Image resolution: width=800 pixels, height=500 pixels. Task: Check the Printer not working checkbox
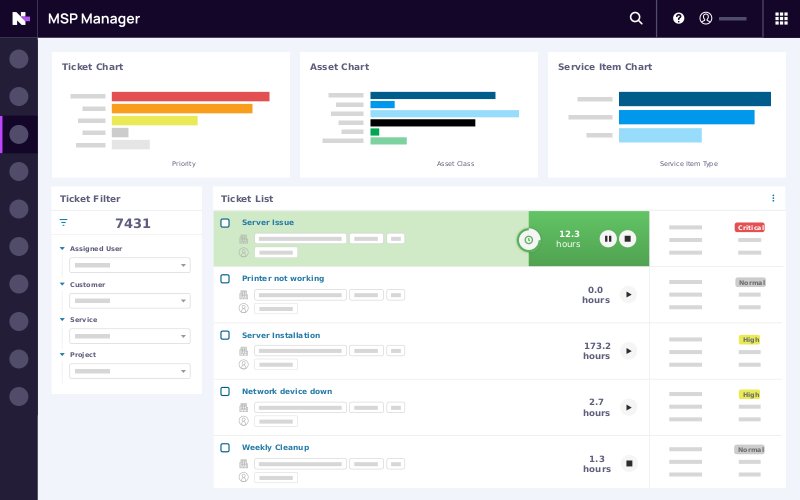click(225, 279)
